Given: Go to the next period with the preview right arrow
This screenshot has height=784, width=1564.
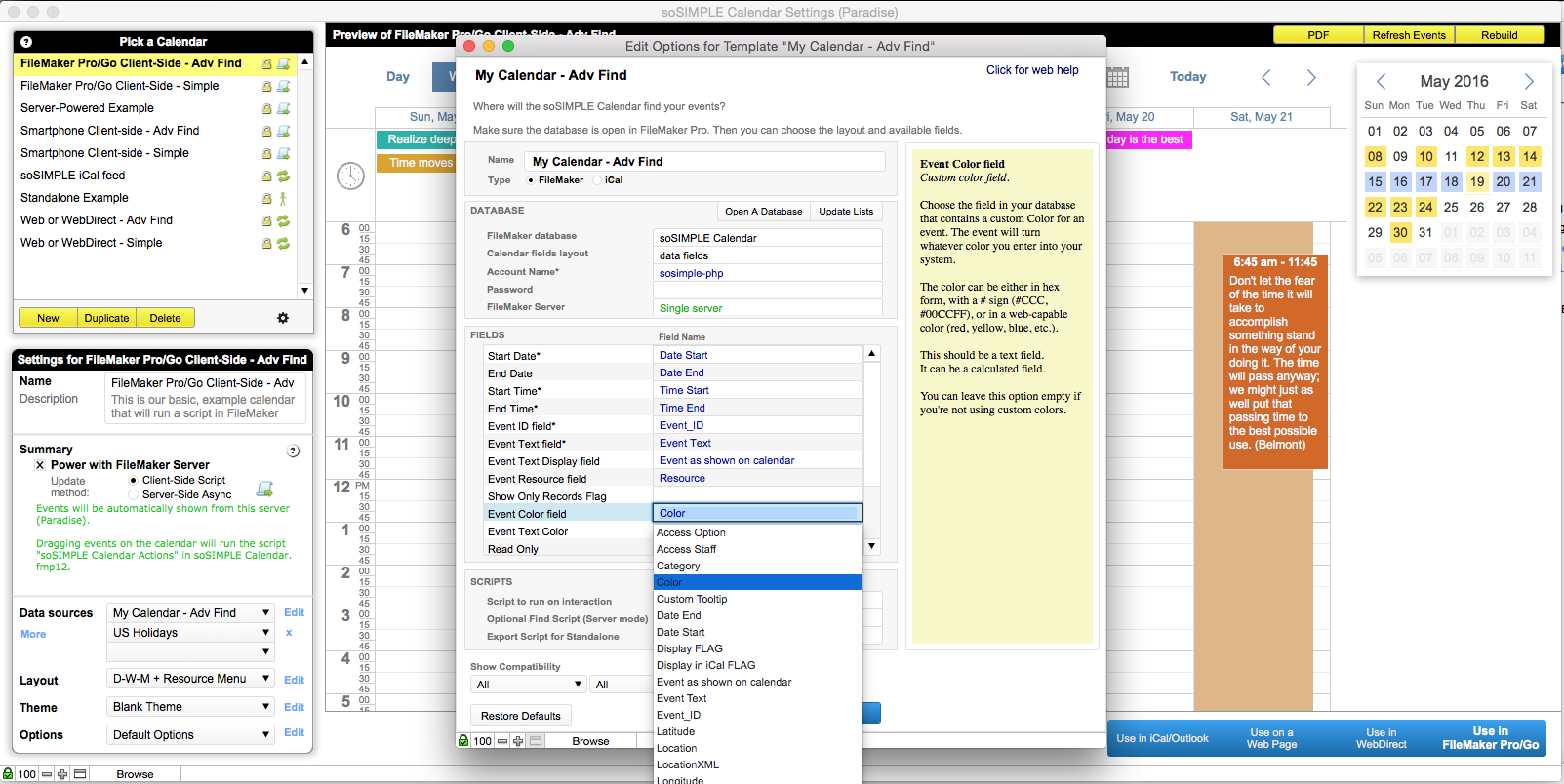Looking at the screenshot, I should click(1311, 77).
